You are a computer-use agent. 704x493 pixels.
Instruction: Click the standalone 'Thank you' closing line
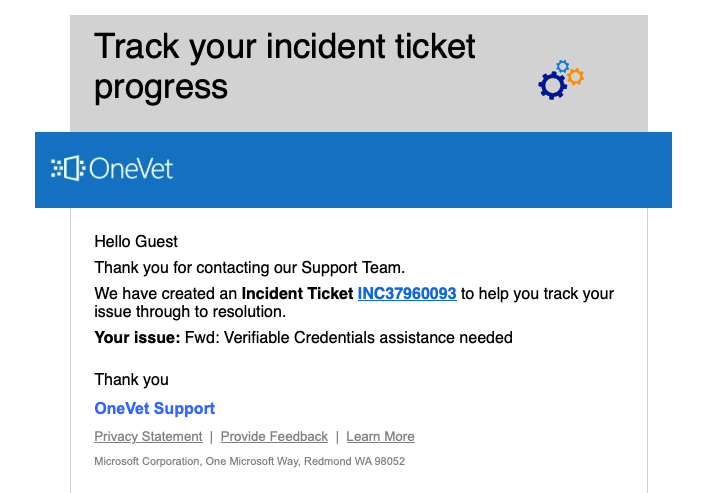[x=131, y=380]
